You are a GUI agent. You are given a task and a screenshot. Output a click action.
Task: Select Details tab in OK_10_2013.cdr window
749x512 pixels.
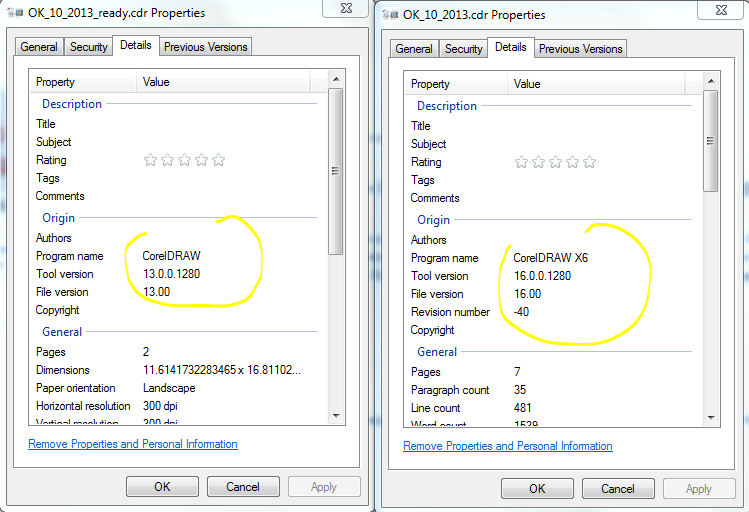511,47
